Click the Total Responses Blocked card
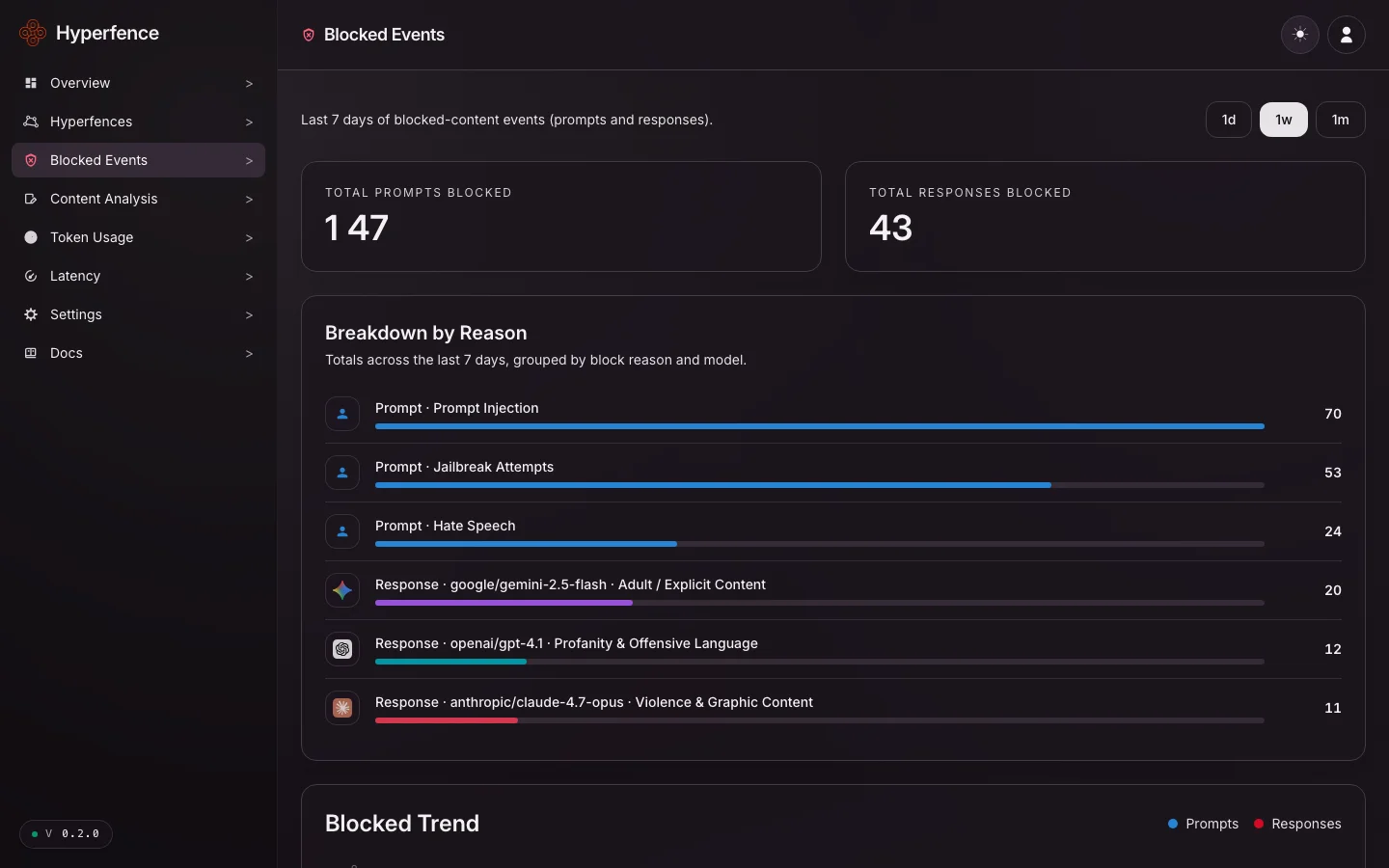 click(1105, 216)
